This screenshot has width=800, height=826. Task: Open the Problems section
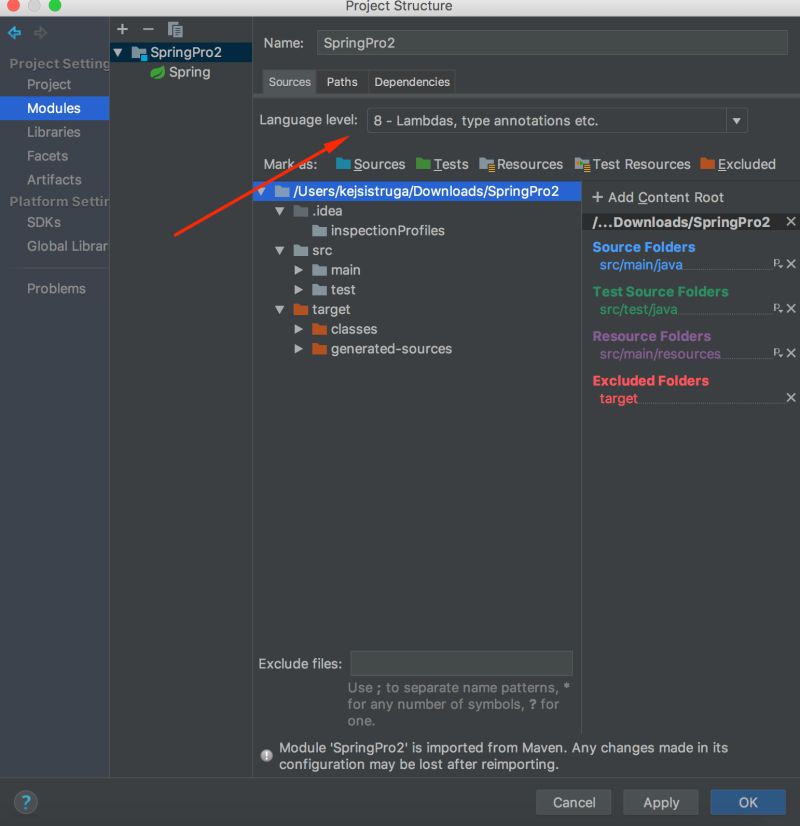point(56,289)
